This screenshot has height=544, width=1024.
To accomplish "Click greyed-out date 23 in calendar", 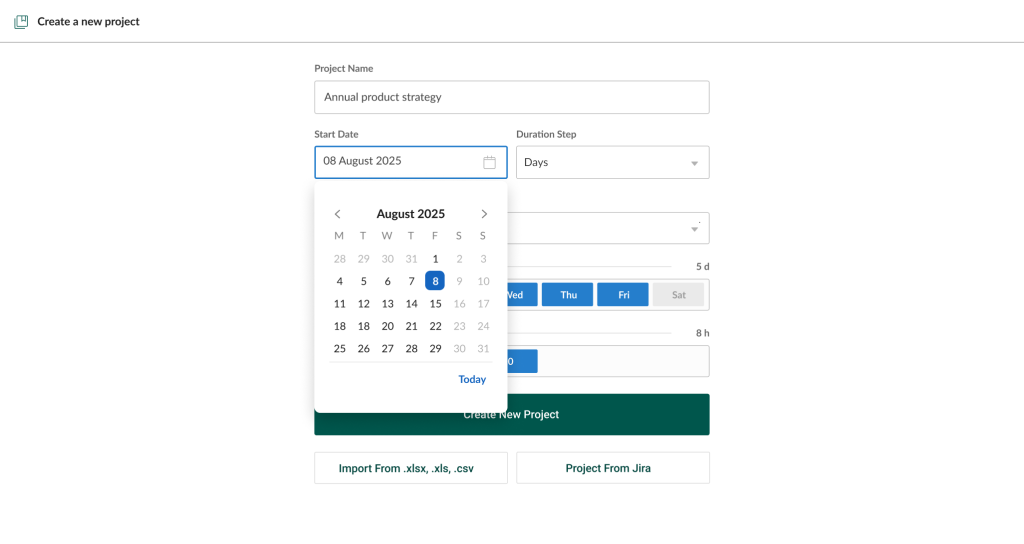I will [x=459, y=327].
